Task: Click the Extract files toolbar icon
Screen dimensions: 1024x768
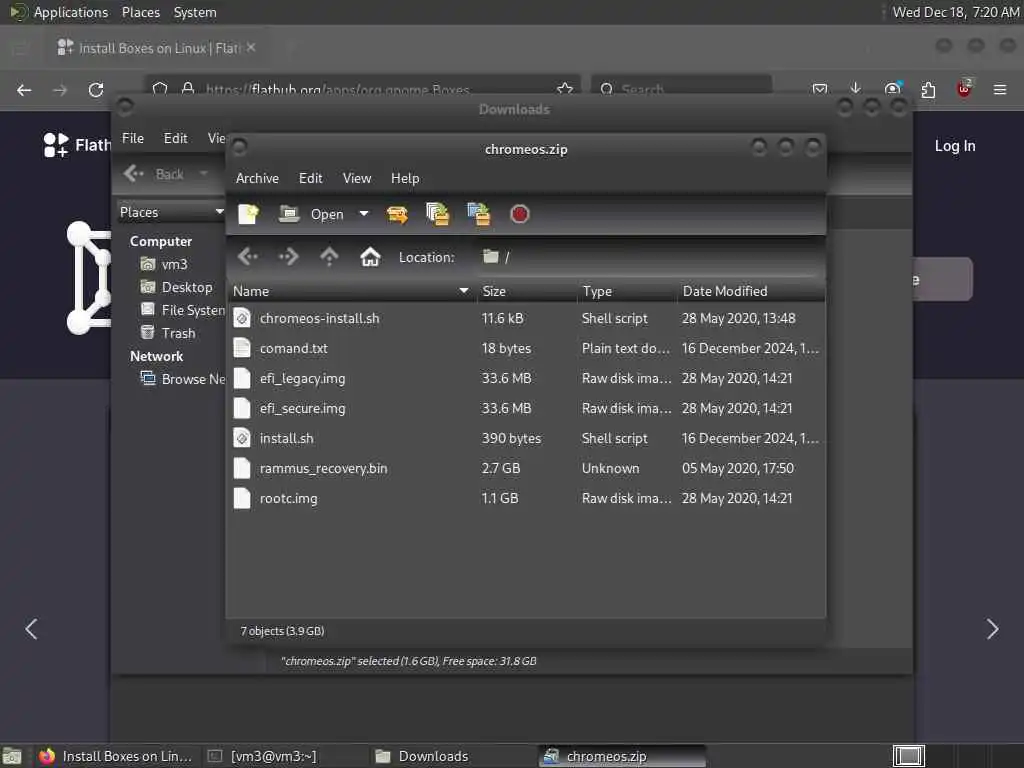Action: point(397,214)
